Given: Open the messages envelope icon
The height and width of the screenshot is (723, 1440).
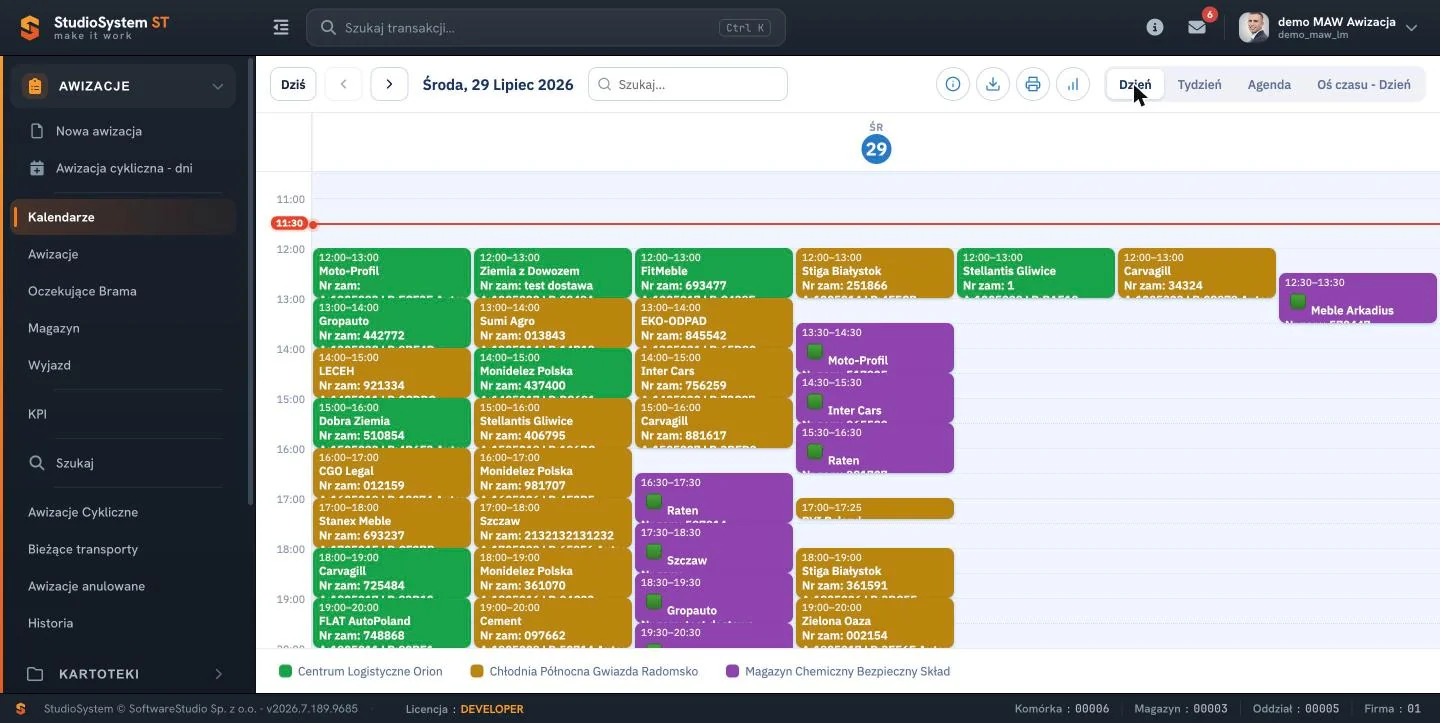Looking at the screenshot, I should pyautogui.click(x=1197, y=28).
